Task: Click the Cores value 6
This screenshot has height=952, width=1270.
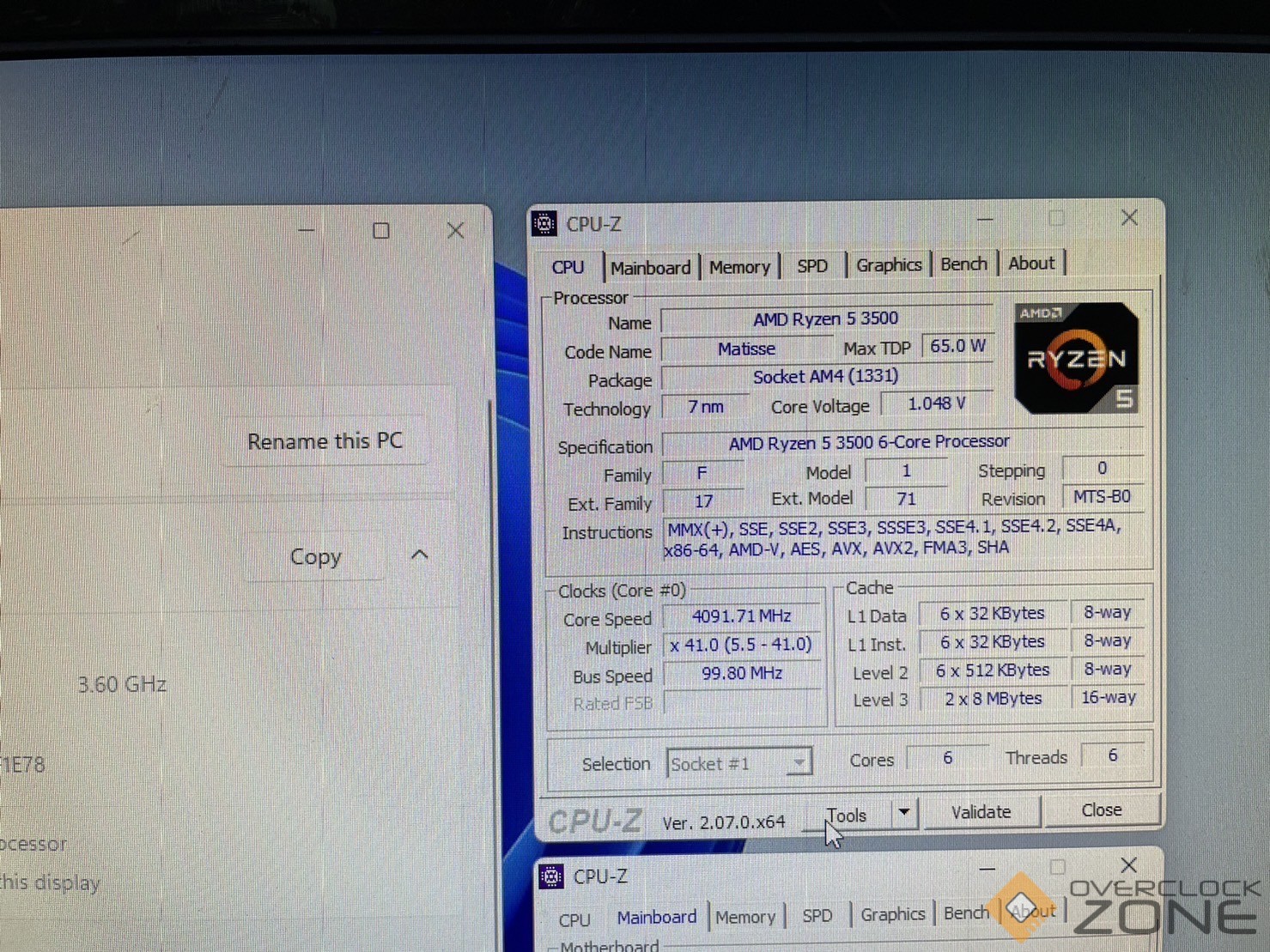Action: click(947, 758)
